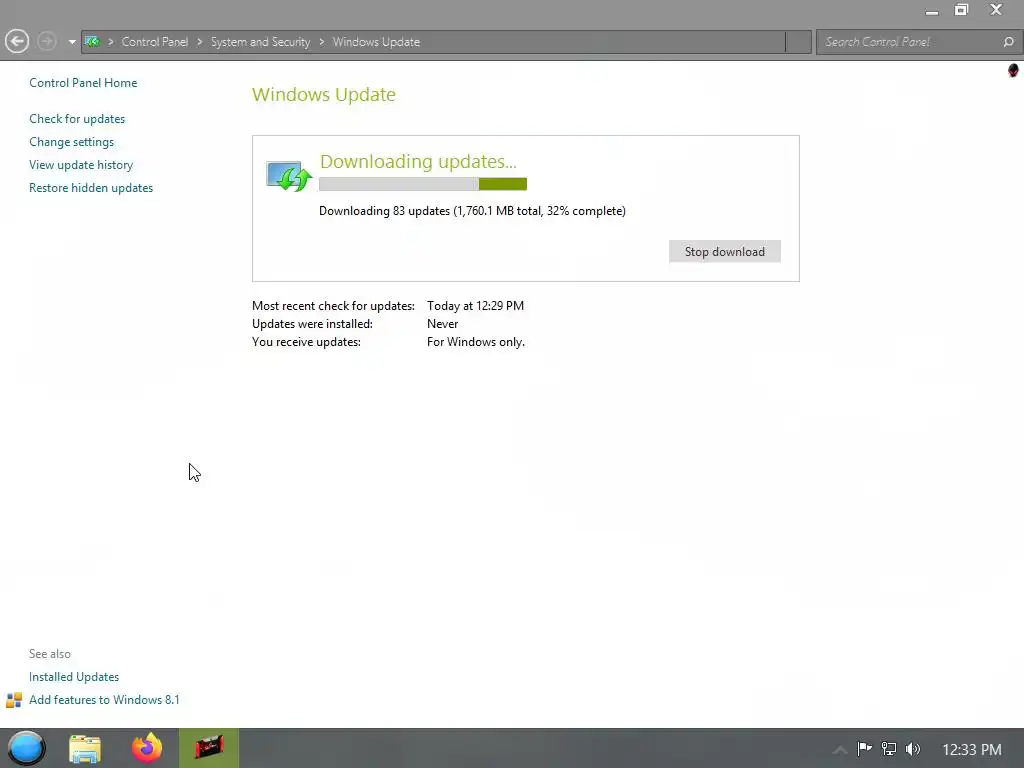
Task: Open Add features to Windows 8.1
Action: [x=104, y=699]
